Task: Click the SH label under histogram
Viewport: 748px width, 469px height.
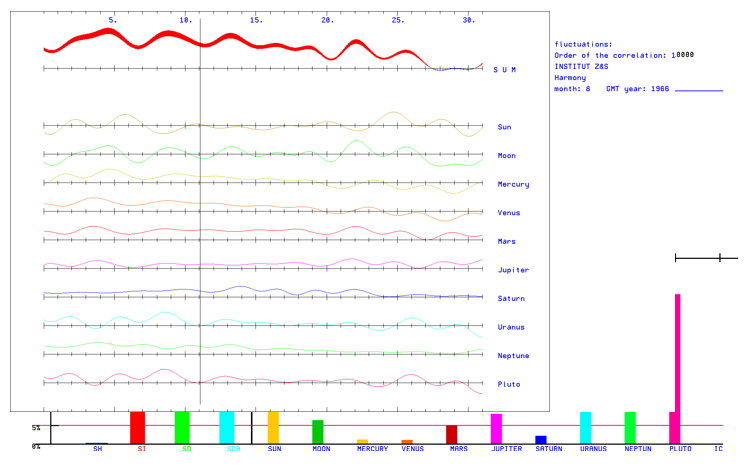Action: coord(98,449)
